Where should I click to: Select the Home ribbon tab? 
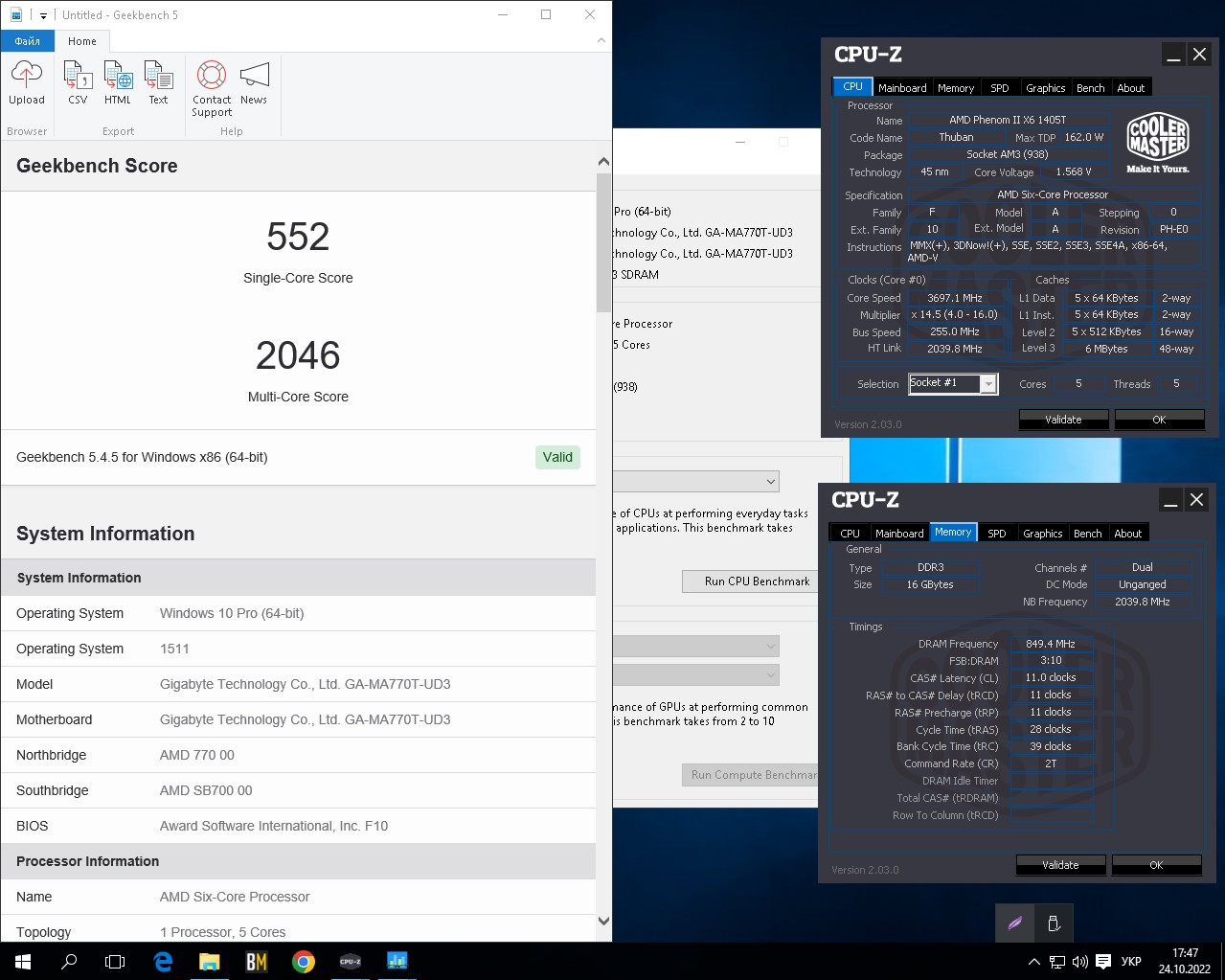(82, 41)
